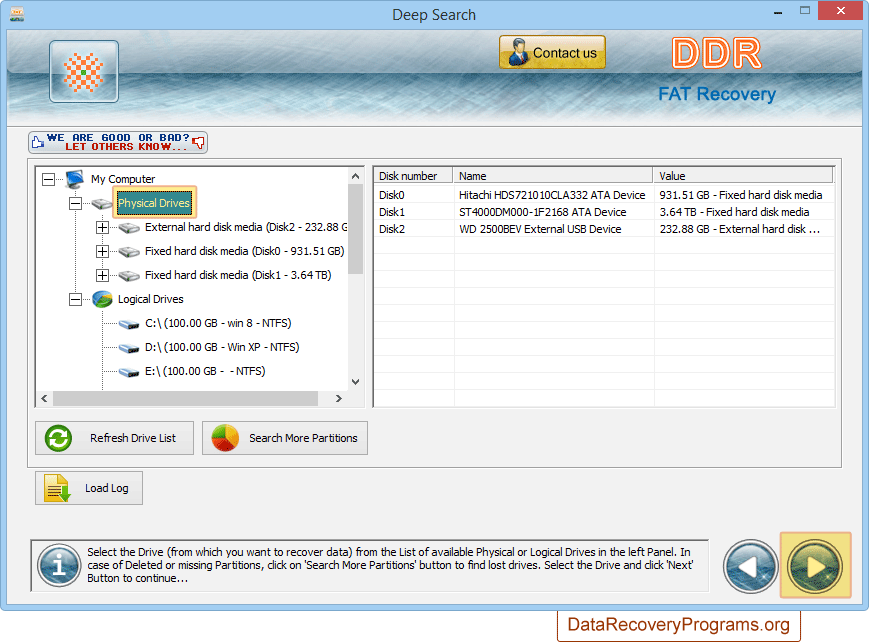The width and height of the screenshot is (869, 642).
Task: Click 'ST4000DM000-1F2168 ATA Device' cell
Action: (543, 212)
